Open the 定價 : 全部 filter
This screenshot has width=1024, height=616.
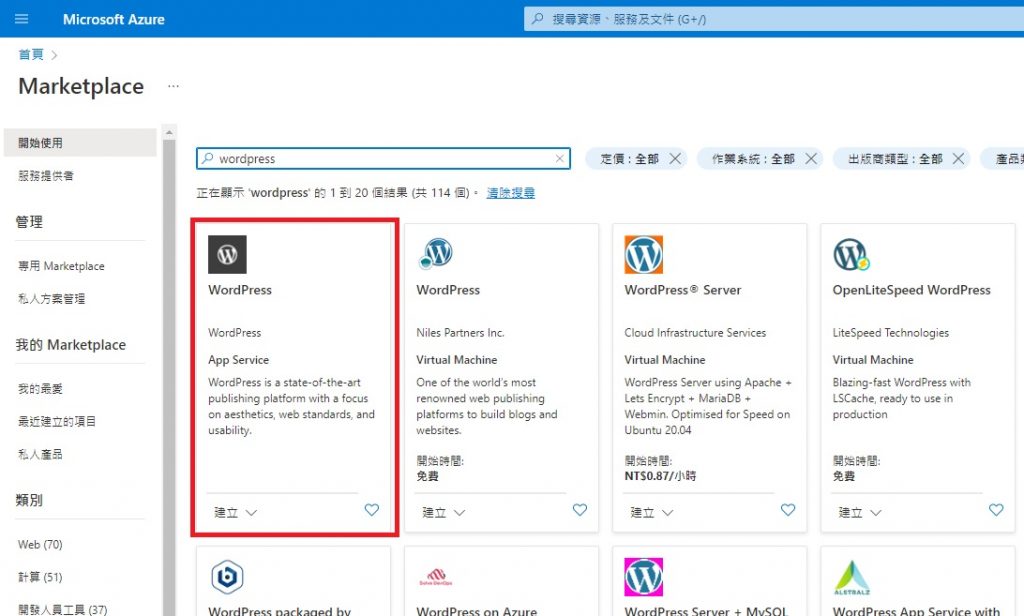click(x=630, y=159)
